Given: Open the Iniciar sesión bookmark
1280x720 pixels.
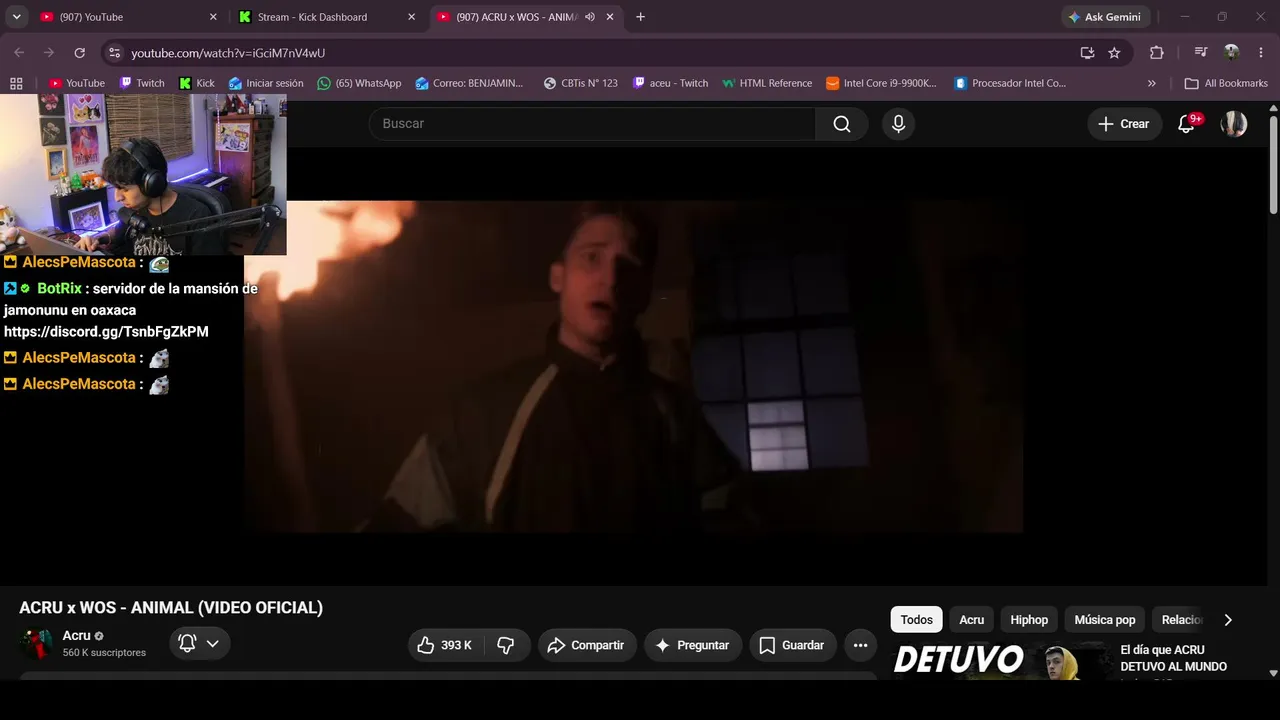Looking at the screenshot, I should click(x=266, y=83).
